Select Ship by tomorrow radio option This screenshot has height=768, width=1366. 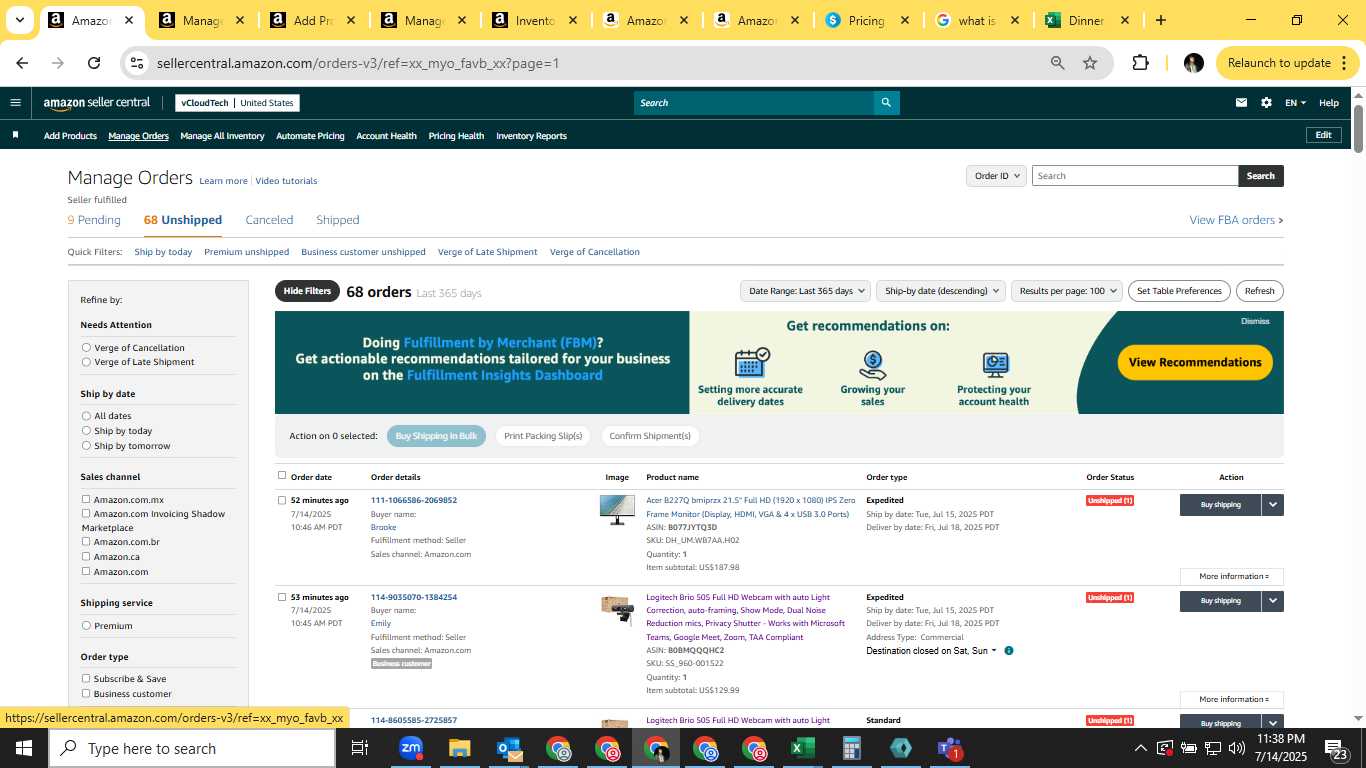click(x=86, y=446)
